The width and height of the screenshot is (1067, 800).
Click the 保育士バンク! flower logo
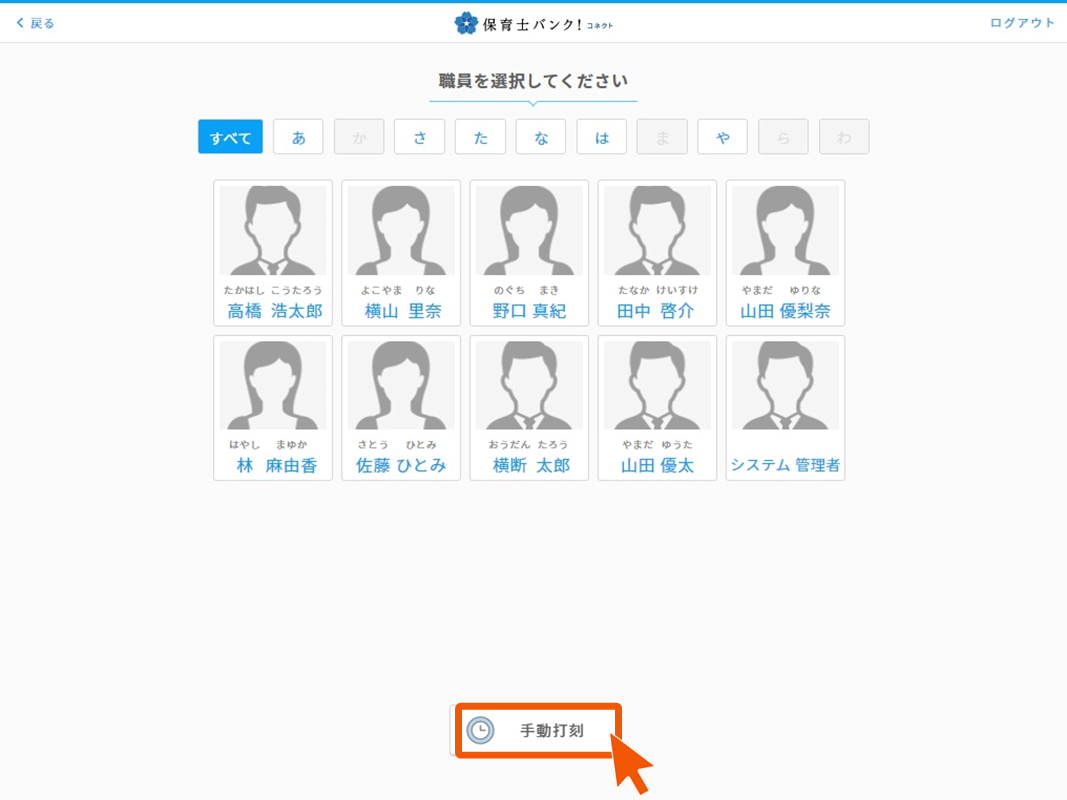pos(465,23)
